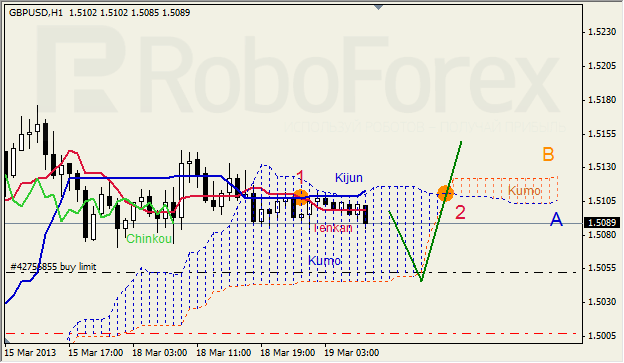The width and height of the screenshot is (624, 363).
Task: Click the 19 Mar 03:00 time label
Action: tap(352, 353)
